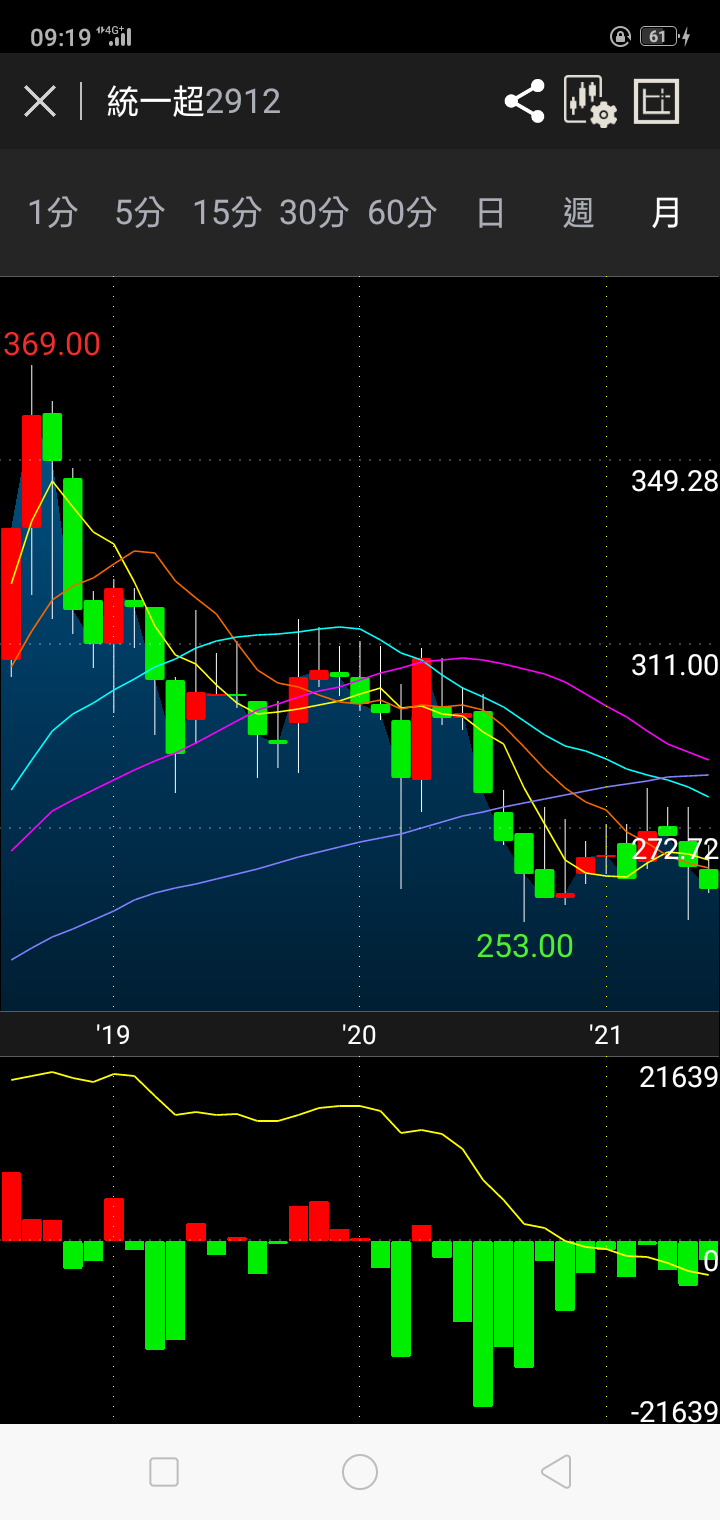
Task: Switch to 30分 timeframe
Action: tap(314, 213)
